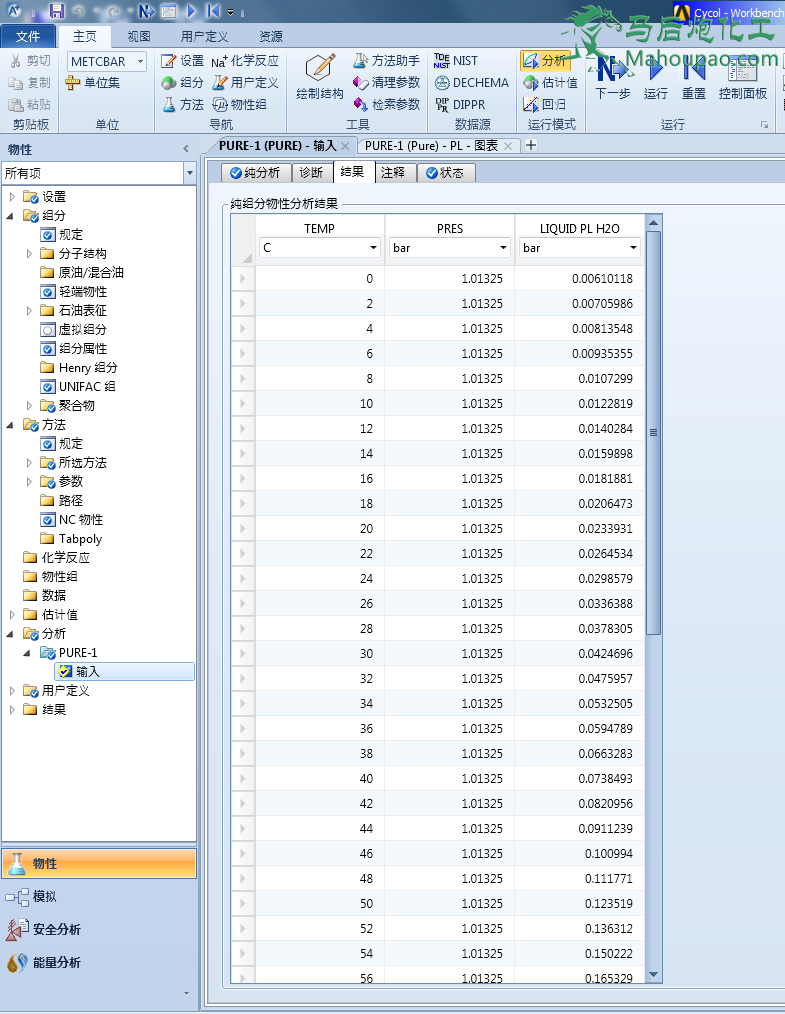Switch to the 纯分析 form tab
Viewport: 785px width, 1014px height.
[x=255, y=173]
